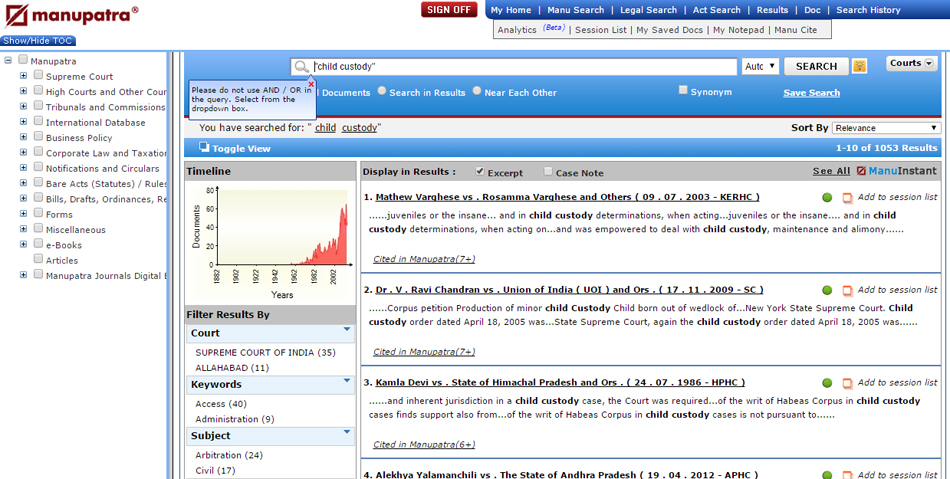Close the AND/OR query tooltip

[311, 84]
